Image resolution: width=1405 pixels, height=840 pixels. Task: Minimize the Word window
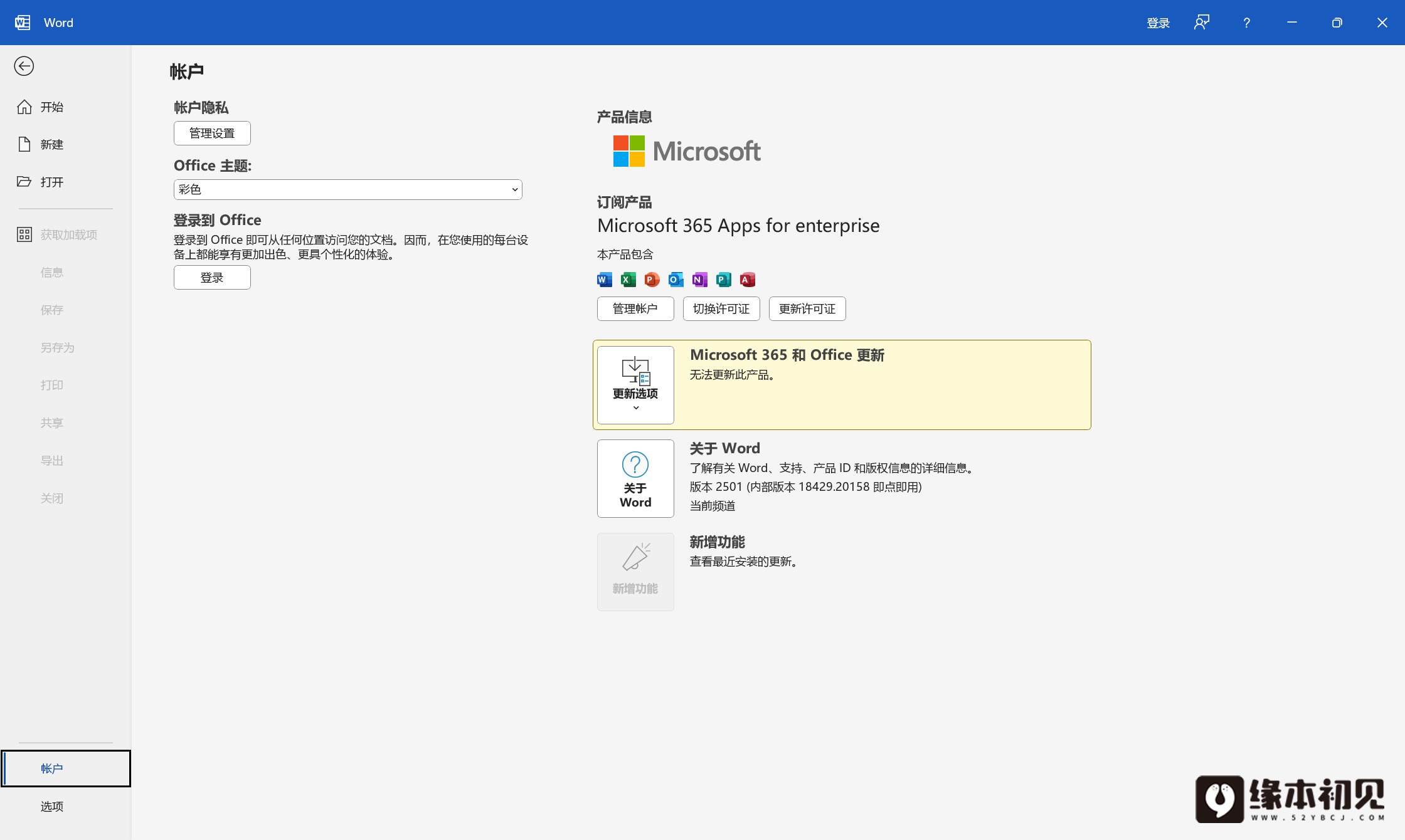coord(1292,23)
